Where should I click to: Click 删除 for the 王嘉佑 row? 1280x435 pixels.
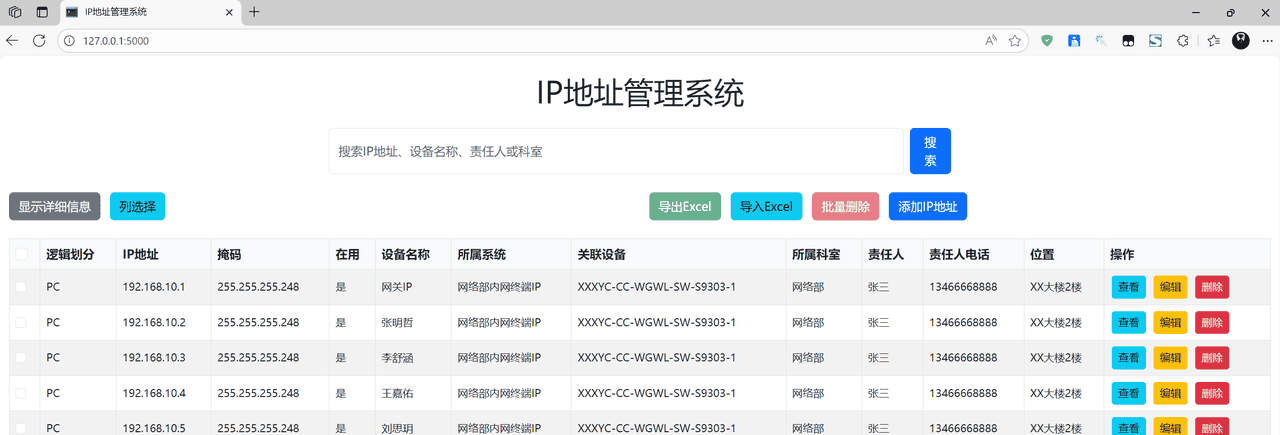(x=1212, y=393)
